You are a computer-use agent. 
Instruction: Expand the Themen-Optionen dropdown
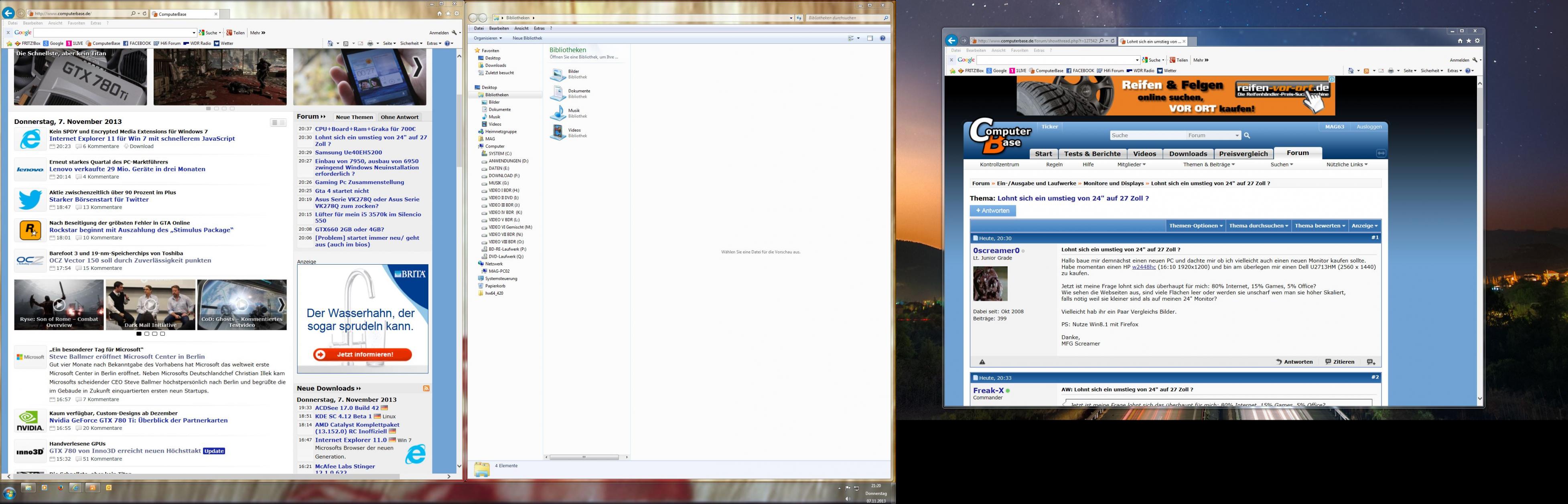[1195, 226]
